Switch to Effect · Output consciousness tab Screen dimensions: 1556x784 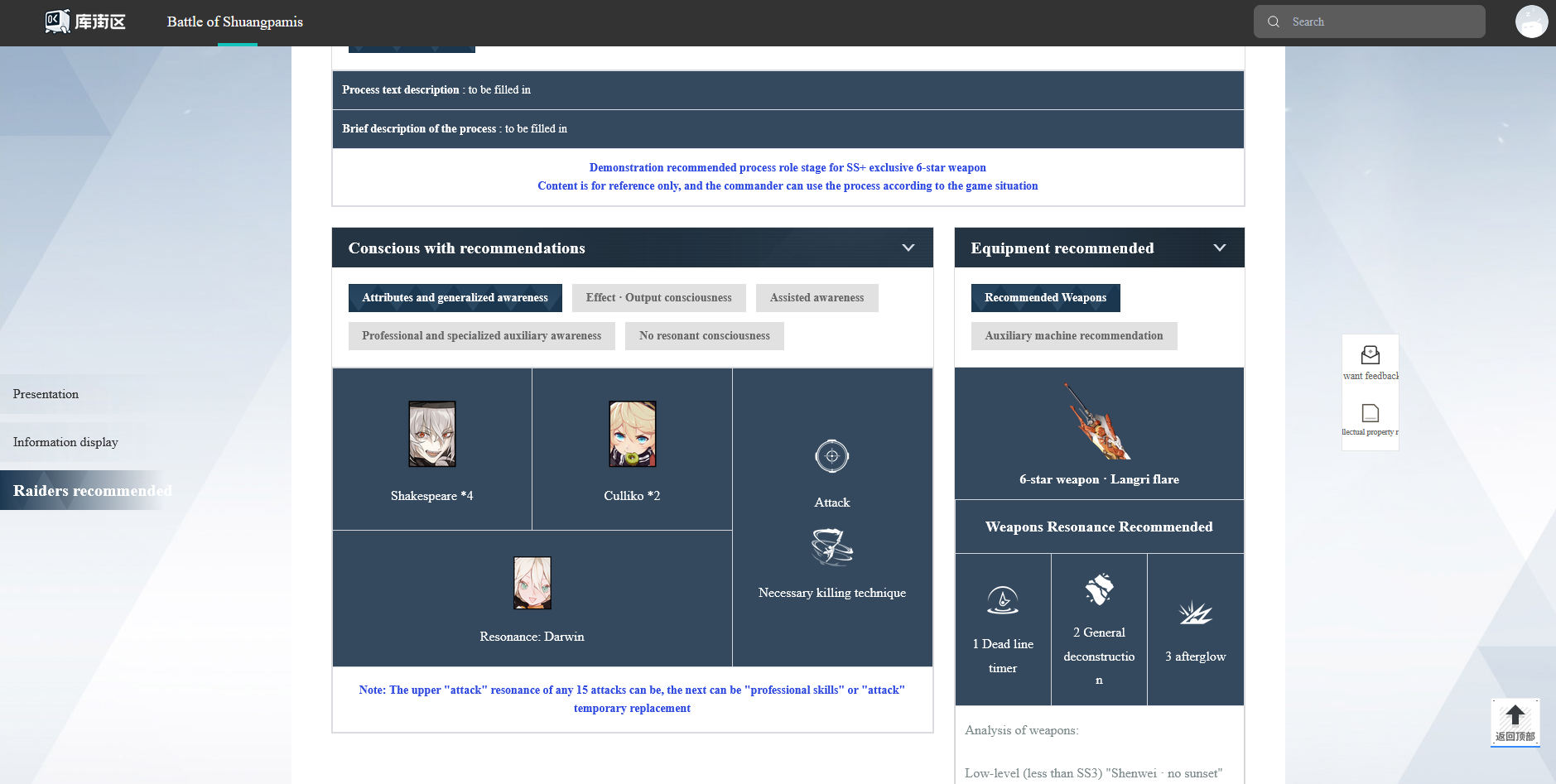coord(659,298)
